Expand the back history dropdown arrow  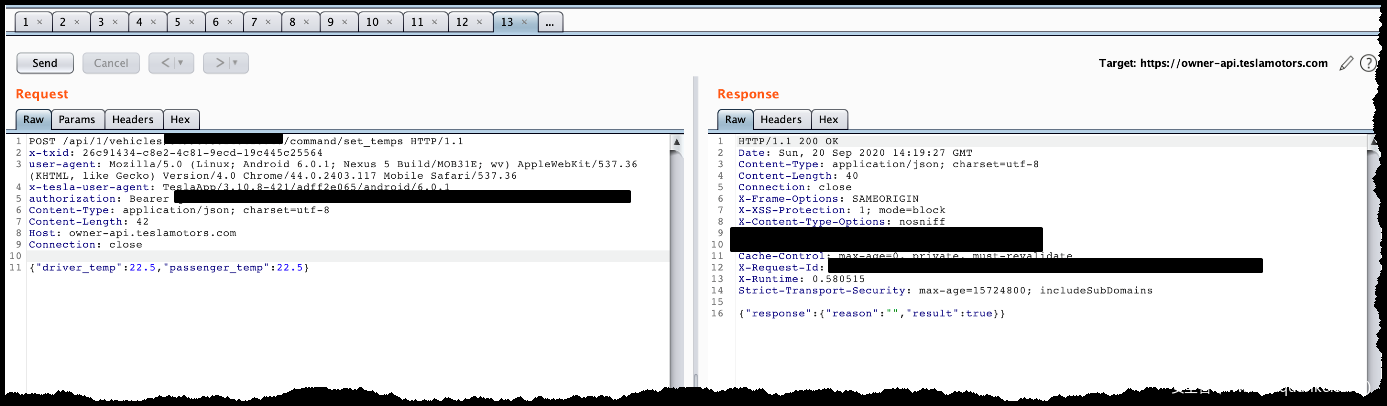pos(181,63)
